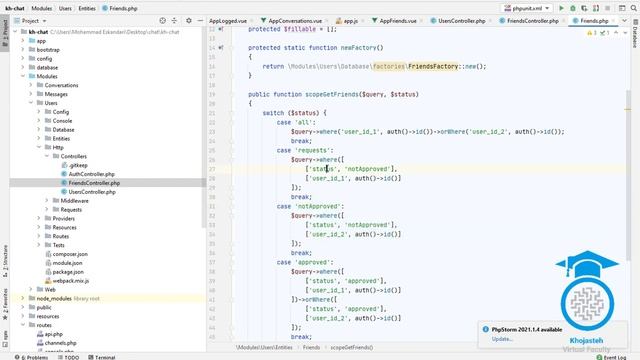
Task: Start debugging with the bug icon
Action: (573, 8)
